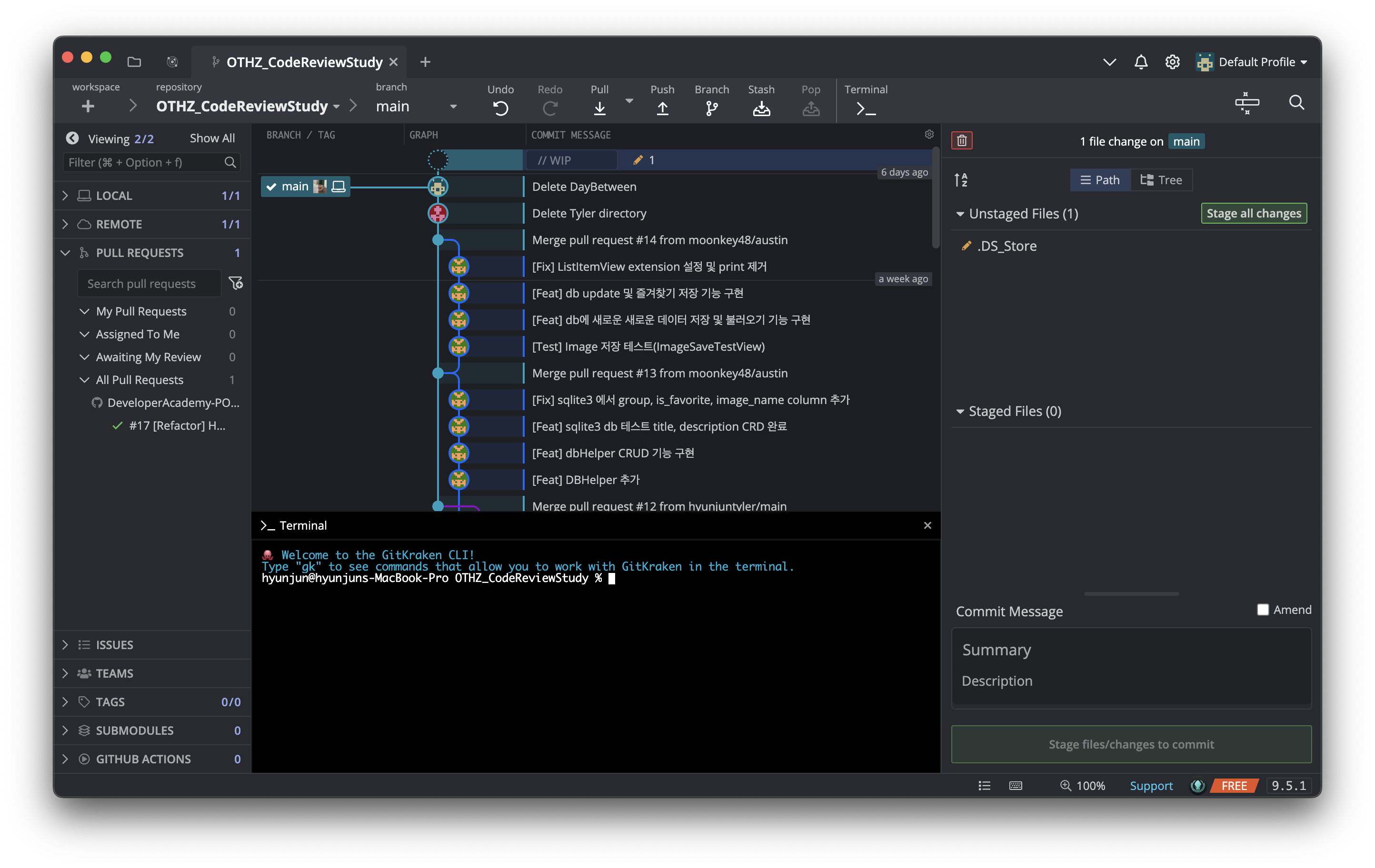This screenshot has height=868, width=1375.
Task: Open the Support link
Action: pyautogui.click(x=1151, y=786)
